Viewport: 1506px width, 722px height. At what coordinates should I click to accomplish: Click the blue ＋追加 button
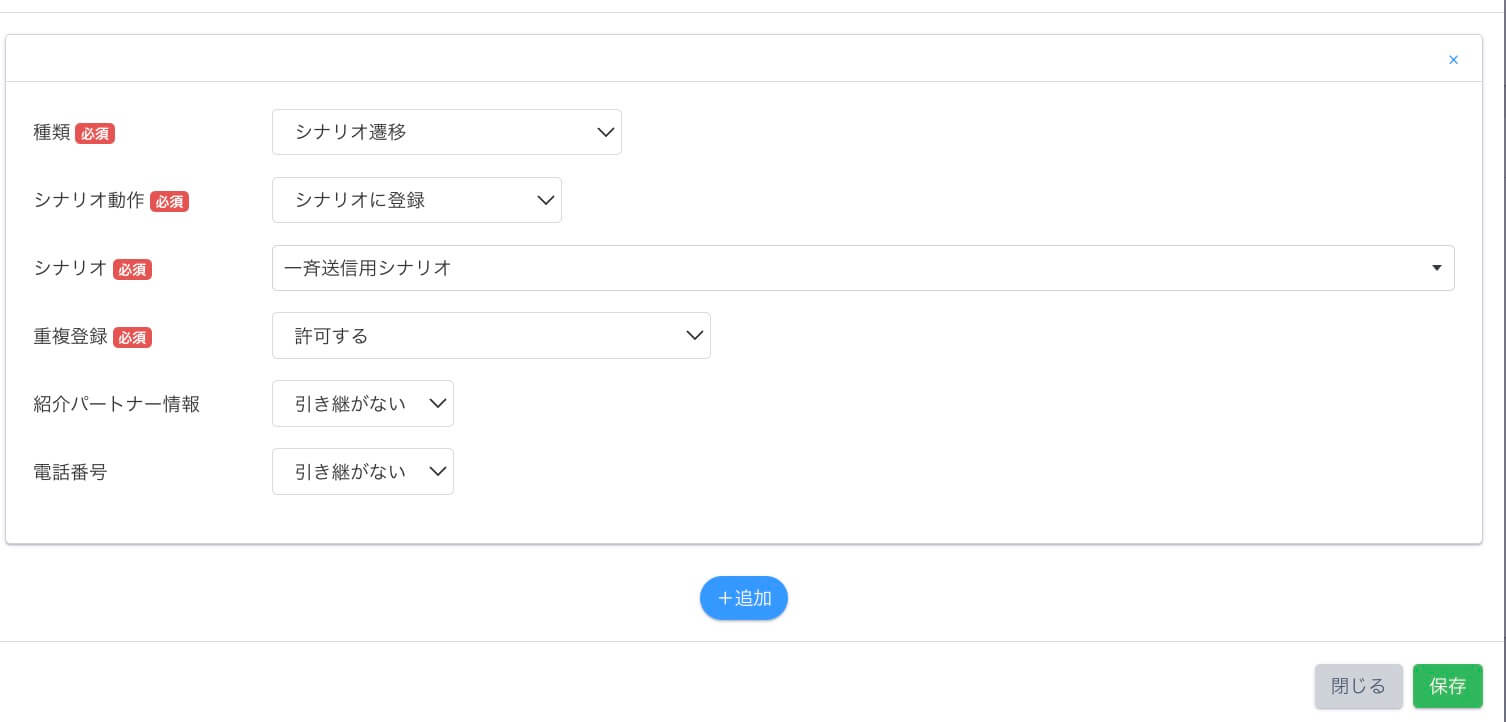click(x=744, y=598)
